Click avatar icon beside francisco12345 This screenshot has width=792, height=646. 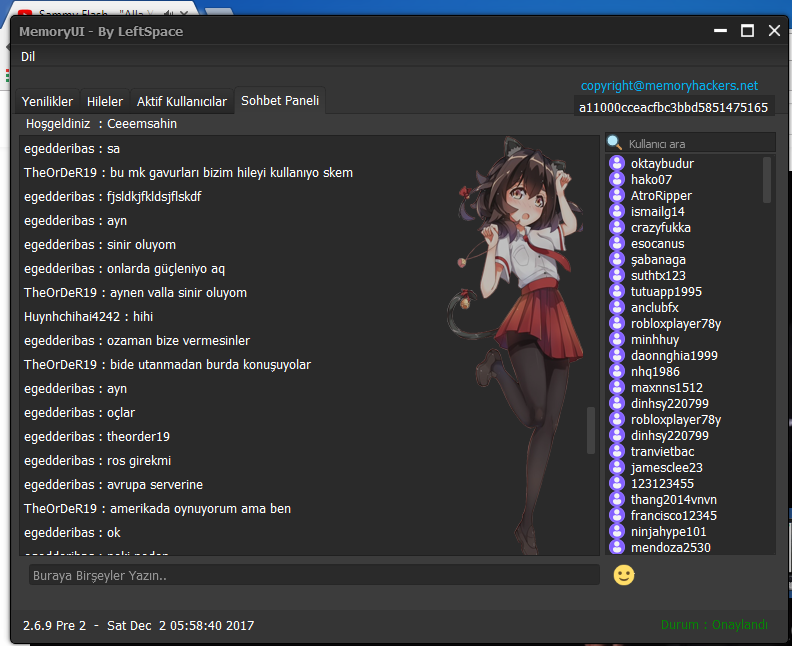click(x=617, y=516)
